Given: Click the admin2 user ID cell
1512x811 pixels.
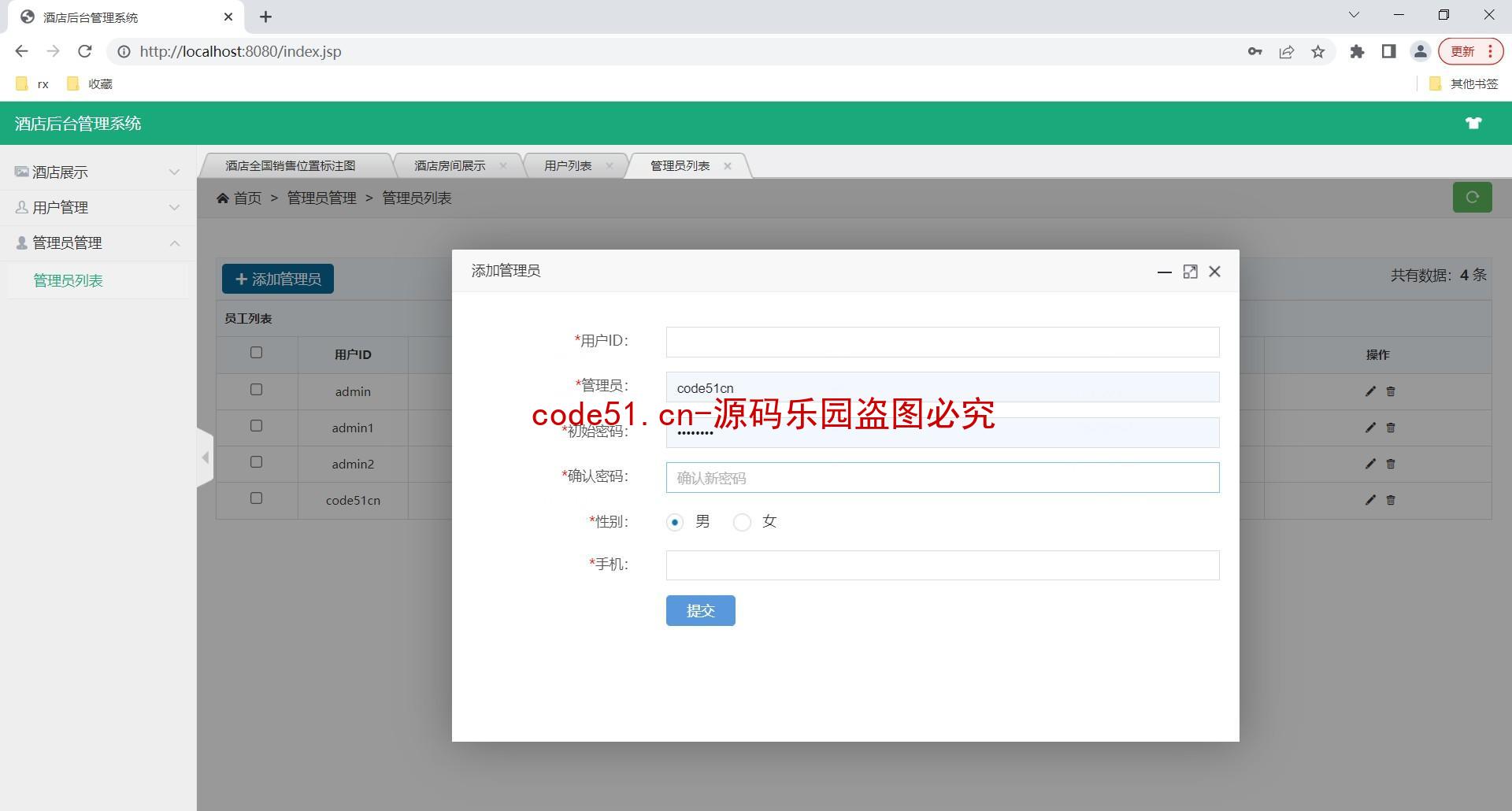Looking at the screenshot, I should 353,464.
